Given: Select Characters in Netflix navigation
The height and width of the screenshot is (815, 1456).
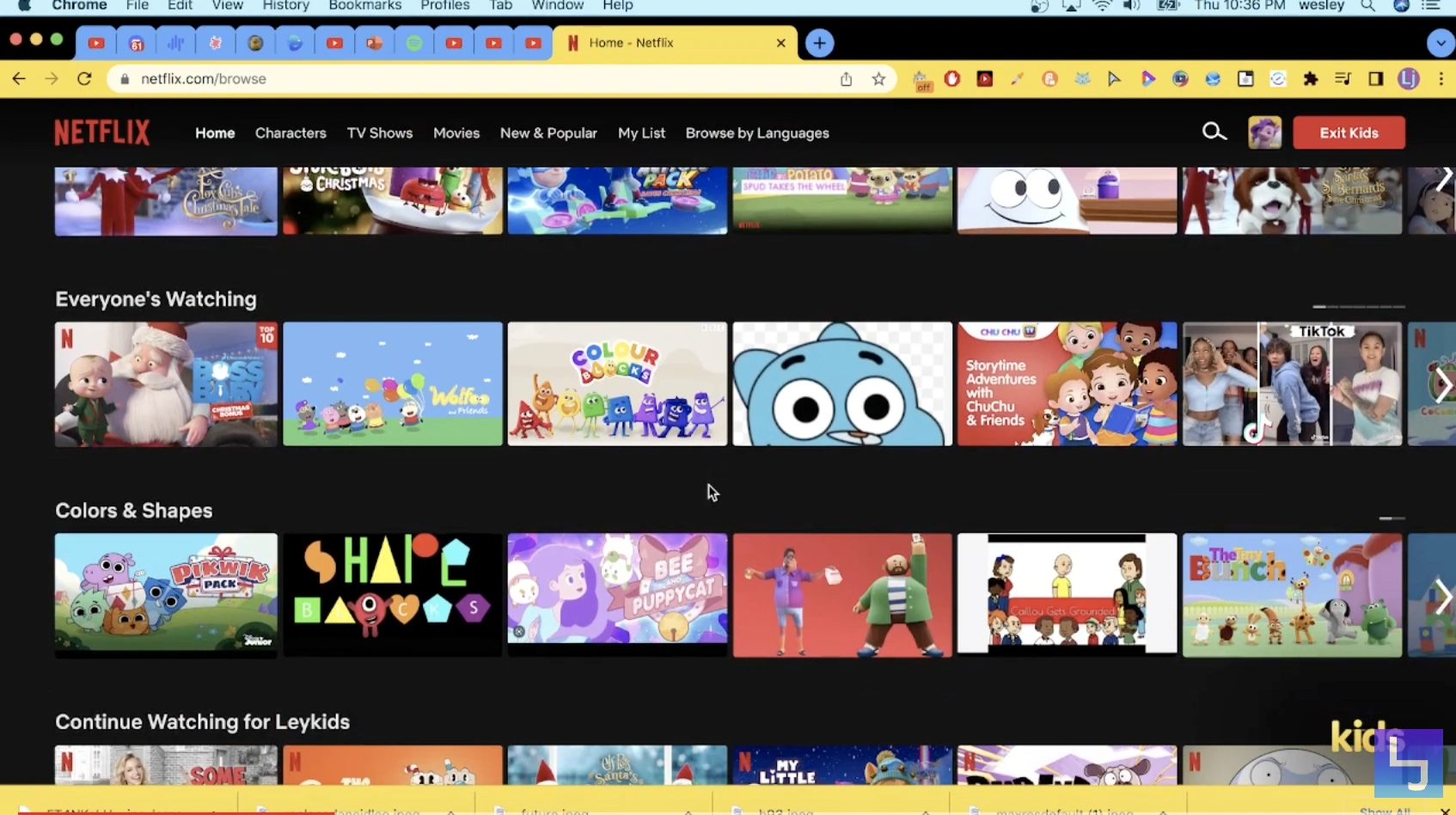Looking at the screenshot, I should (x=291, y=132).
